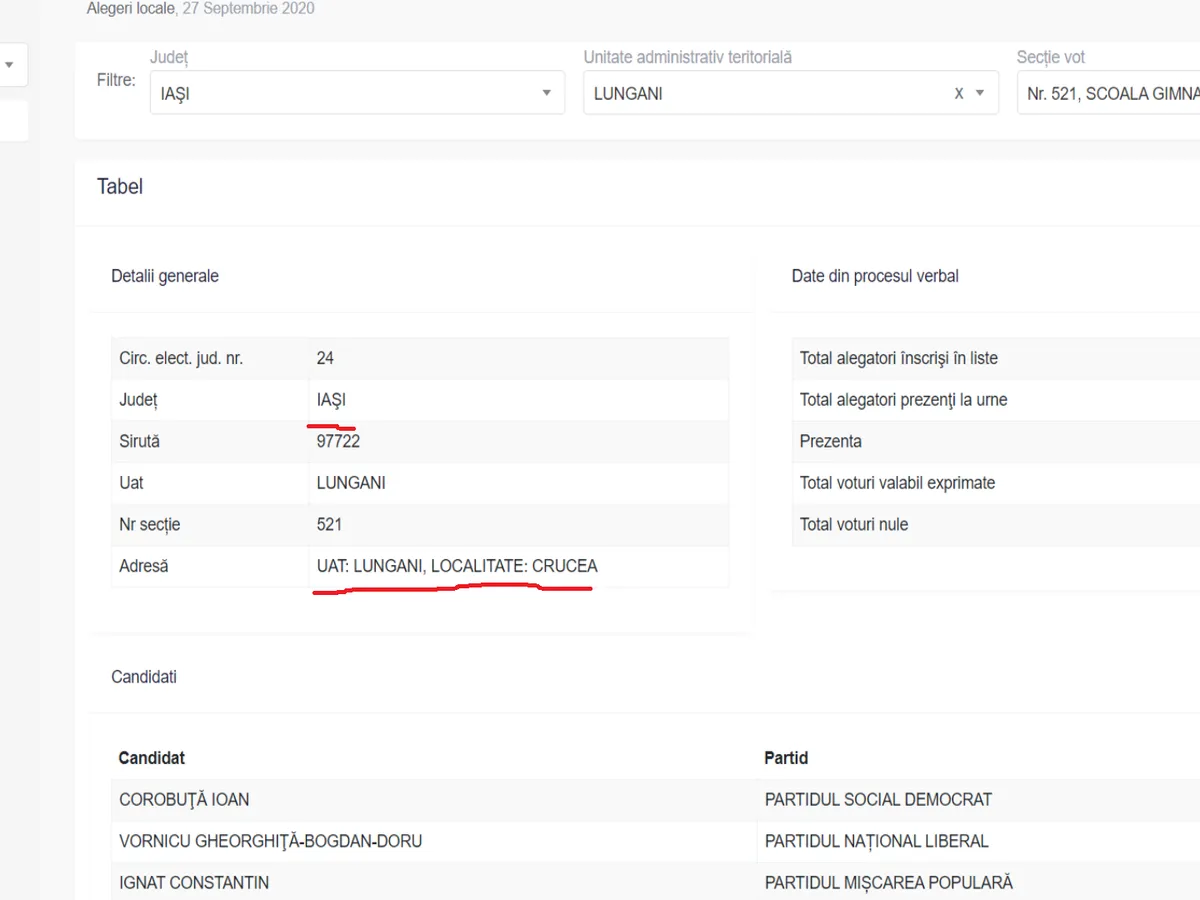Click the dropdown arrow in the left sidebar
Viewport: 1200px width, 900px height.
click(9, 65)
